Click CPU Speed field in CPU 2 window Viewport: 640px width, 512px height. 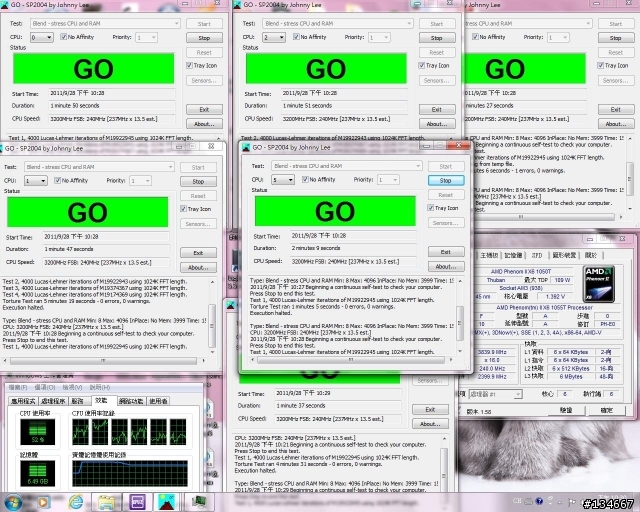point(344,119)
